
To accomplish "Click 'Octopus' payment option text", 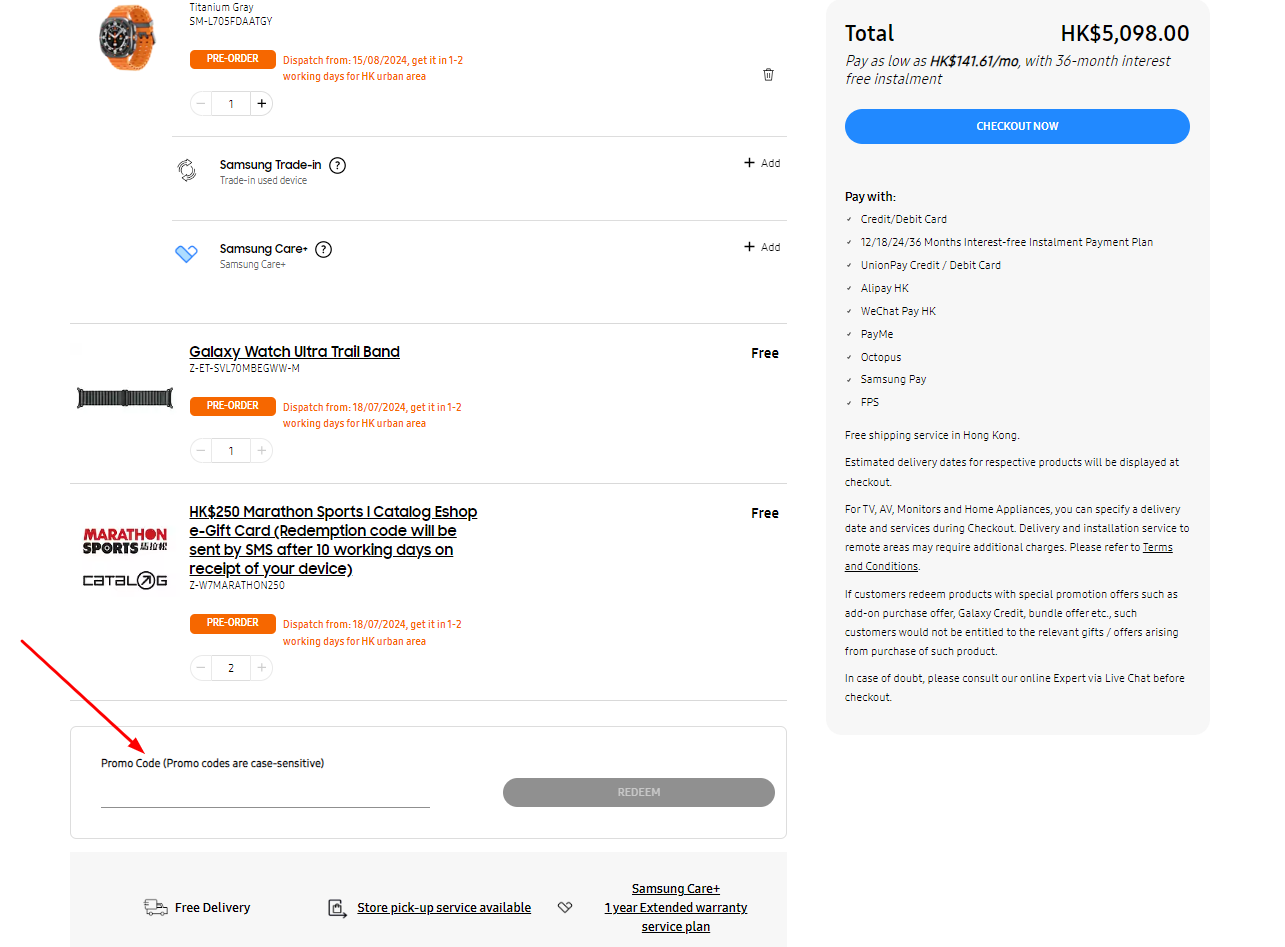I will click(x=881, y=357).
